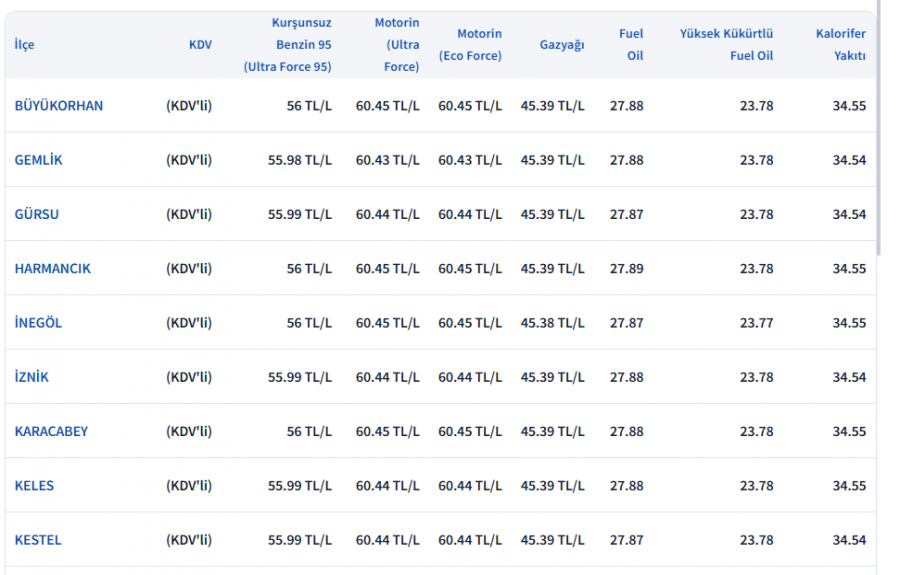Click the Kalorifer Yakıtı column header
Image resolution: width=900 pixels, height=575 pixels.
(x=841, y=45)
